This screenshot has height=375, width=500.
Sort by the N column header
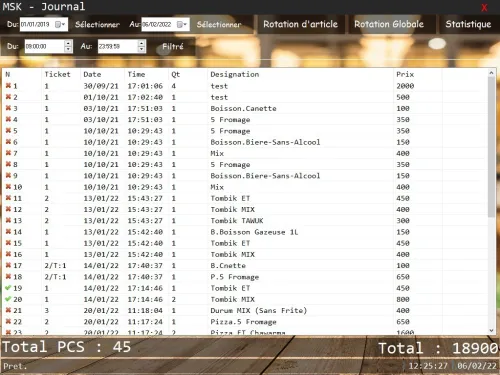8,74
